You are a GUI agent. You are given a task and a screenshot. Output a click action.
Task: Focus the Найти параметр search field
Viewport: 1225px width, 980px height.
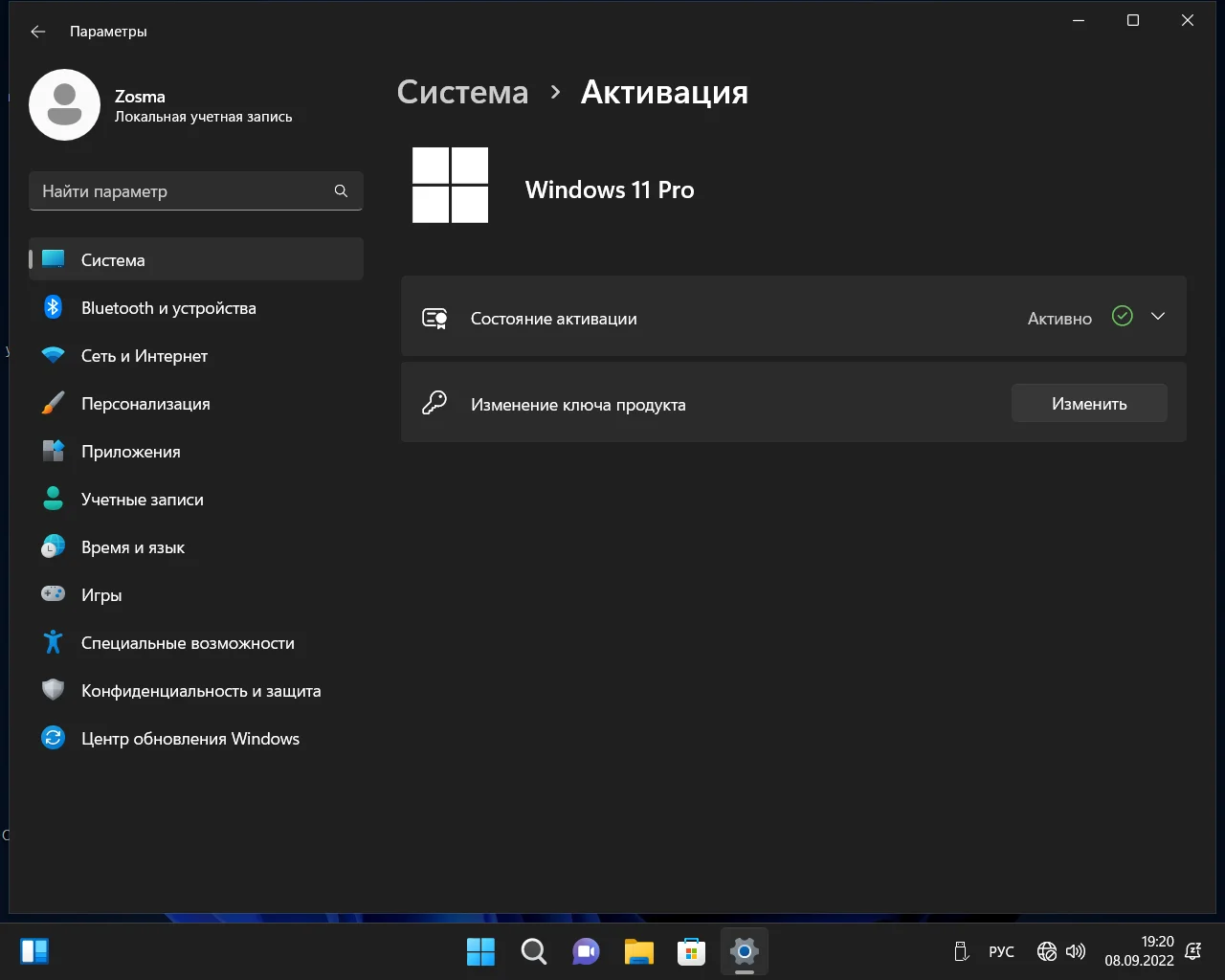coord(182,191)
